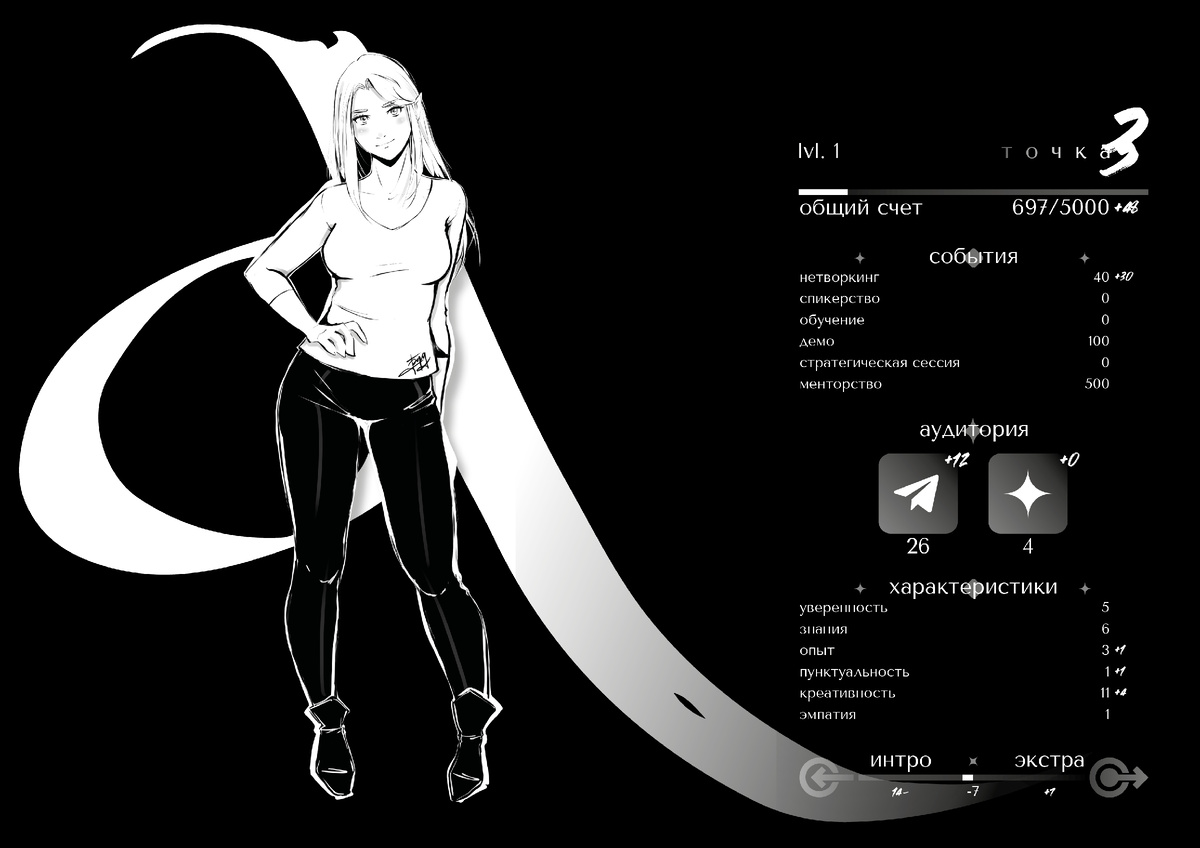Click the +12 badge above Telegram tile
Viewport: 1200px width, 848px height.
click(x=957, y=460)
